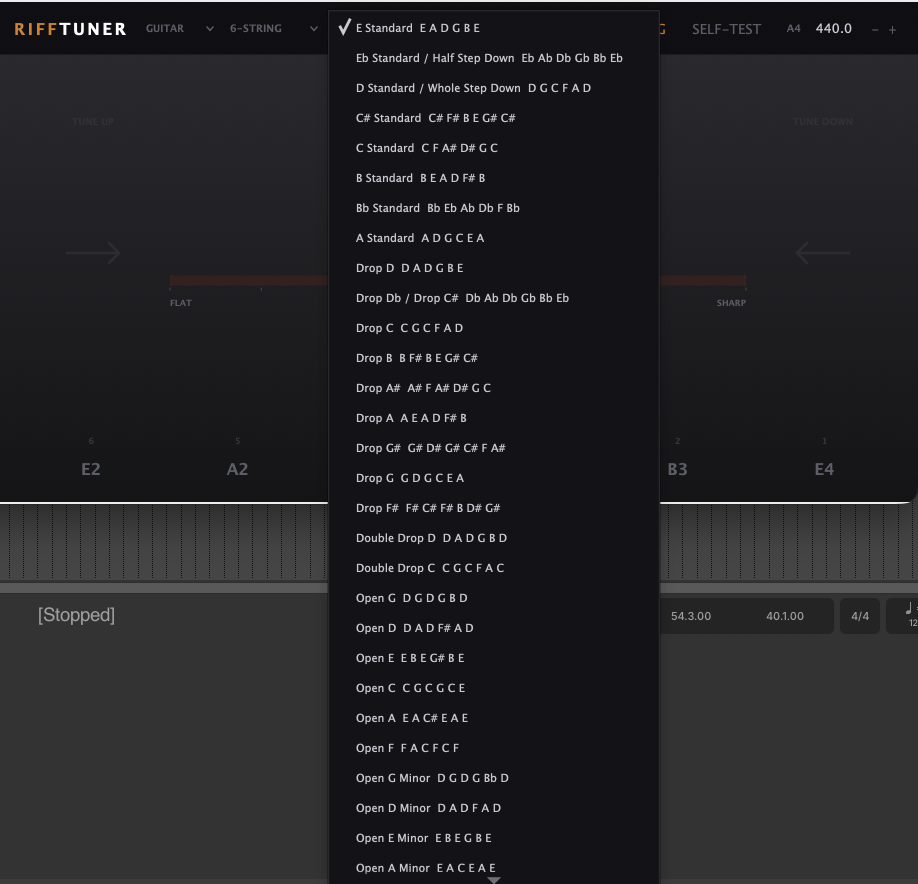This screenshot has height=884, width=918.
Task: Select Drop A# tuning entry
Action: click(494, 388)
